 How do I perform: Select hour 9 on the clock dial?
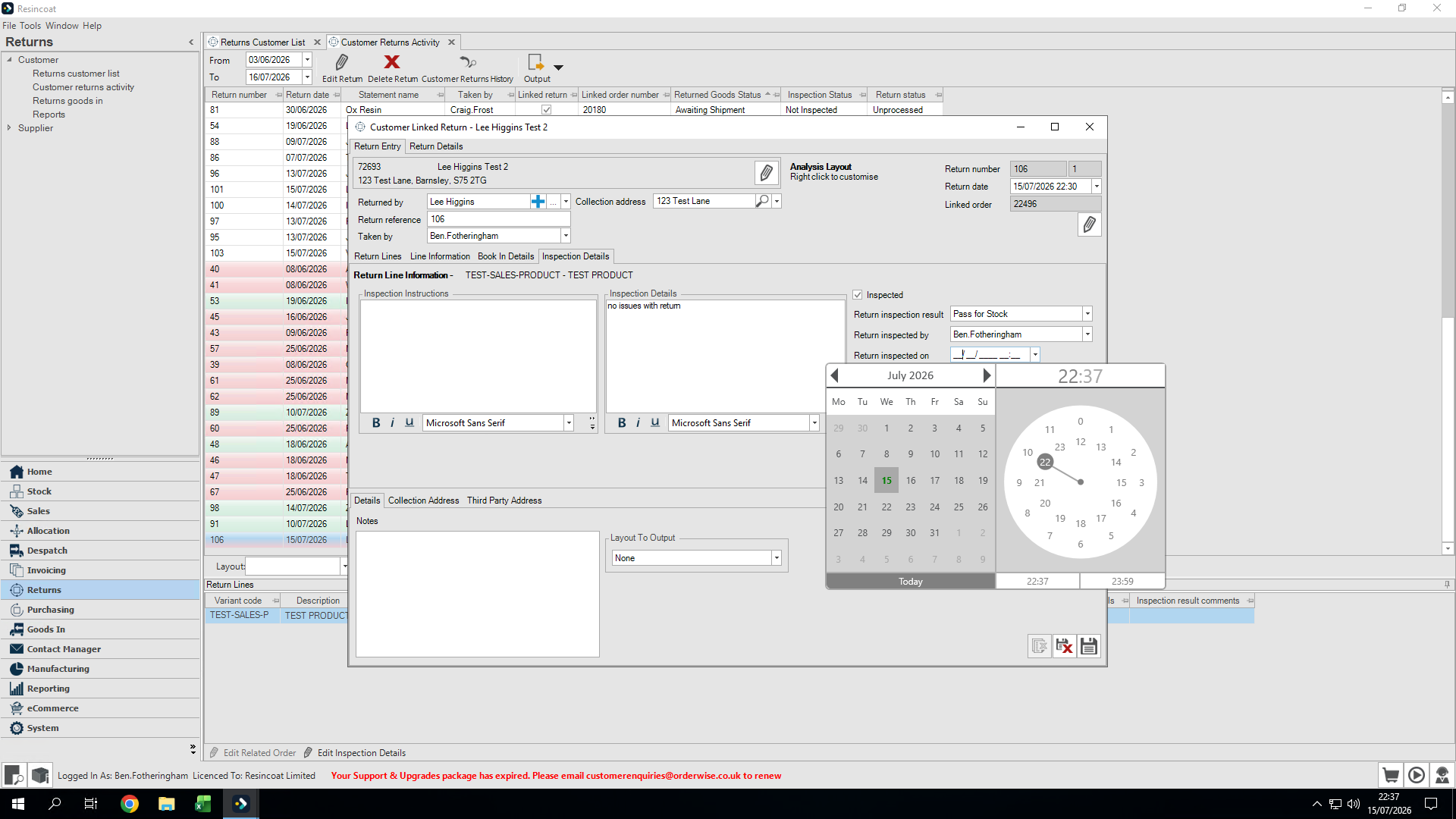[1019, 482]
